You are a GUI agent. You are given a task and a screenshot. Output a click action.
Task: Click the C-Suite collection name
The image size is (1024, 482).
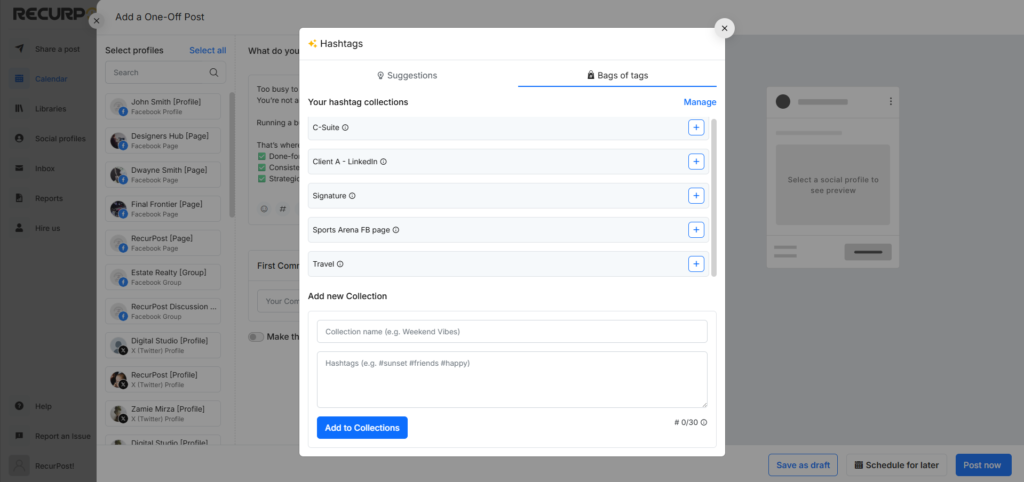326,127
